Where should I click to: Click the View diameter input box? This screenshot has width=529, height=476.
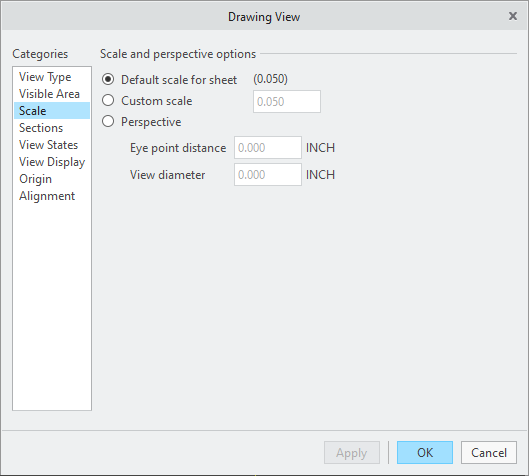[268, 174]
